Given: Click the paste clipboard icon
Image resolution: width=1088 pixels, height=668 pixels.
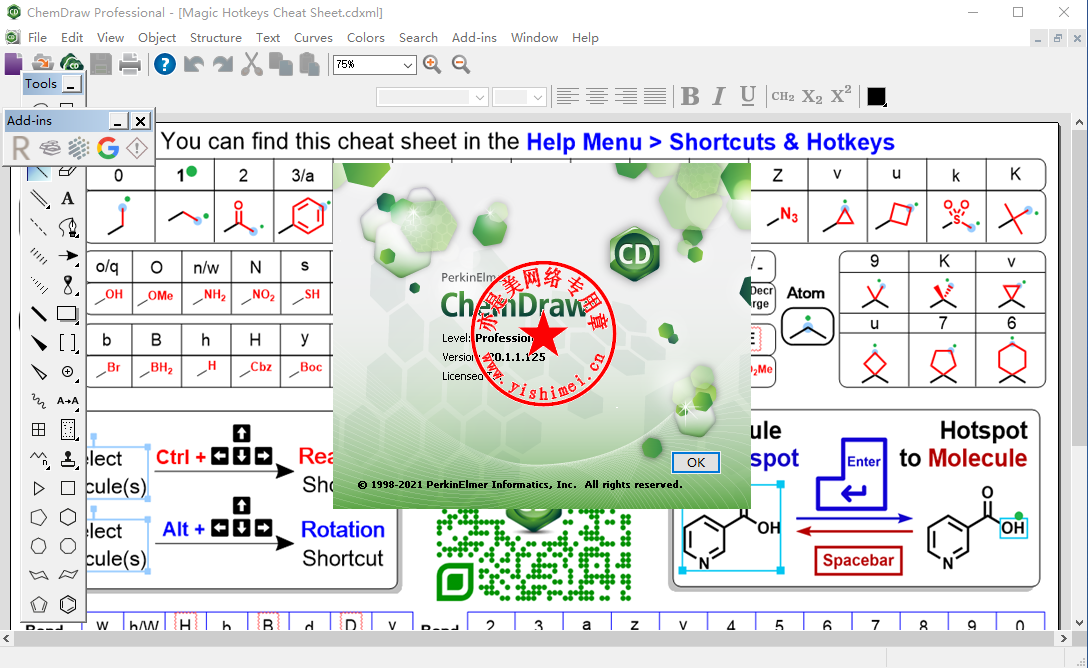Looking at the screenshot, I should [x=309, y=65].
